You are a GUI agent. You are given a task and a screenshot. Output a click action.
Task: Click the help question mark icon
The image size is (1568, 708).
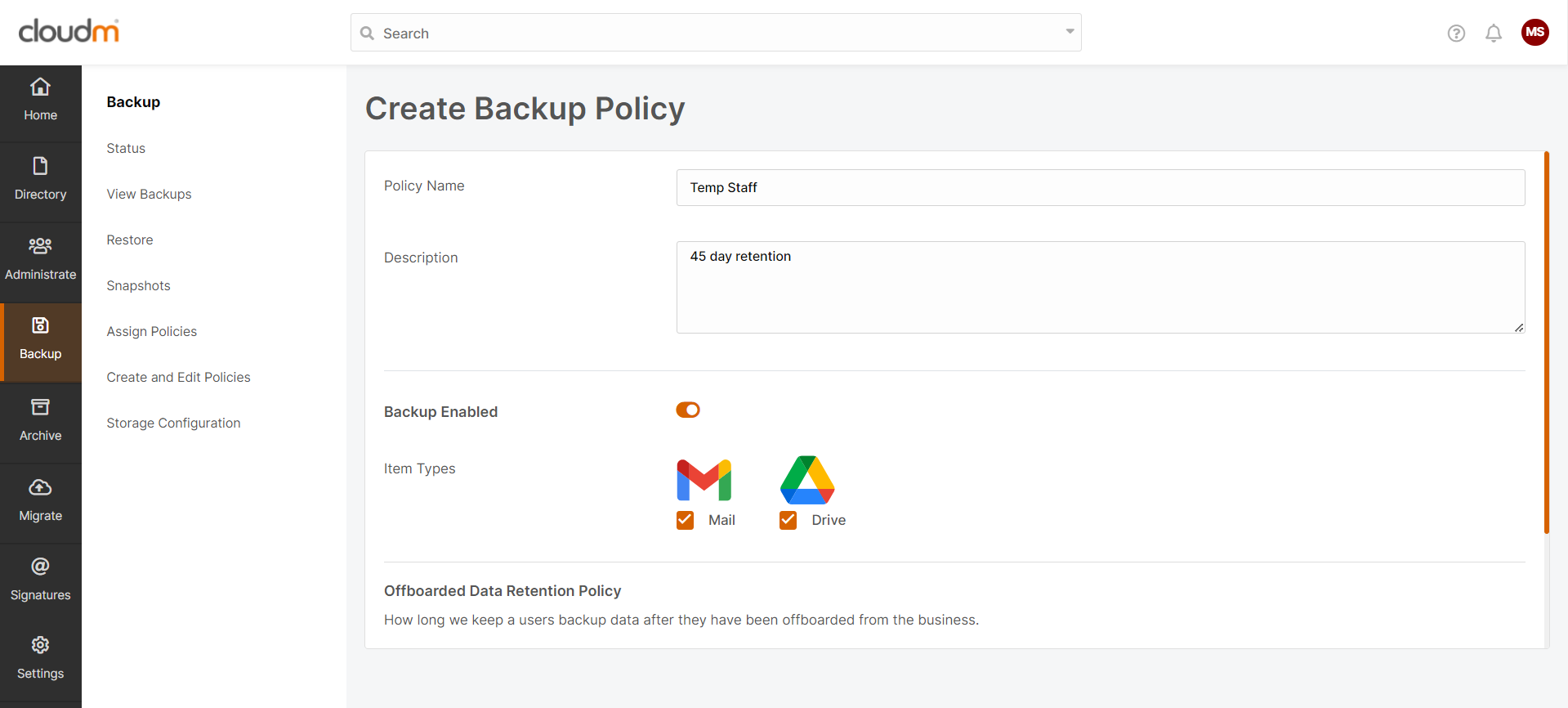1456,34
